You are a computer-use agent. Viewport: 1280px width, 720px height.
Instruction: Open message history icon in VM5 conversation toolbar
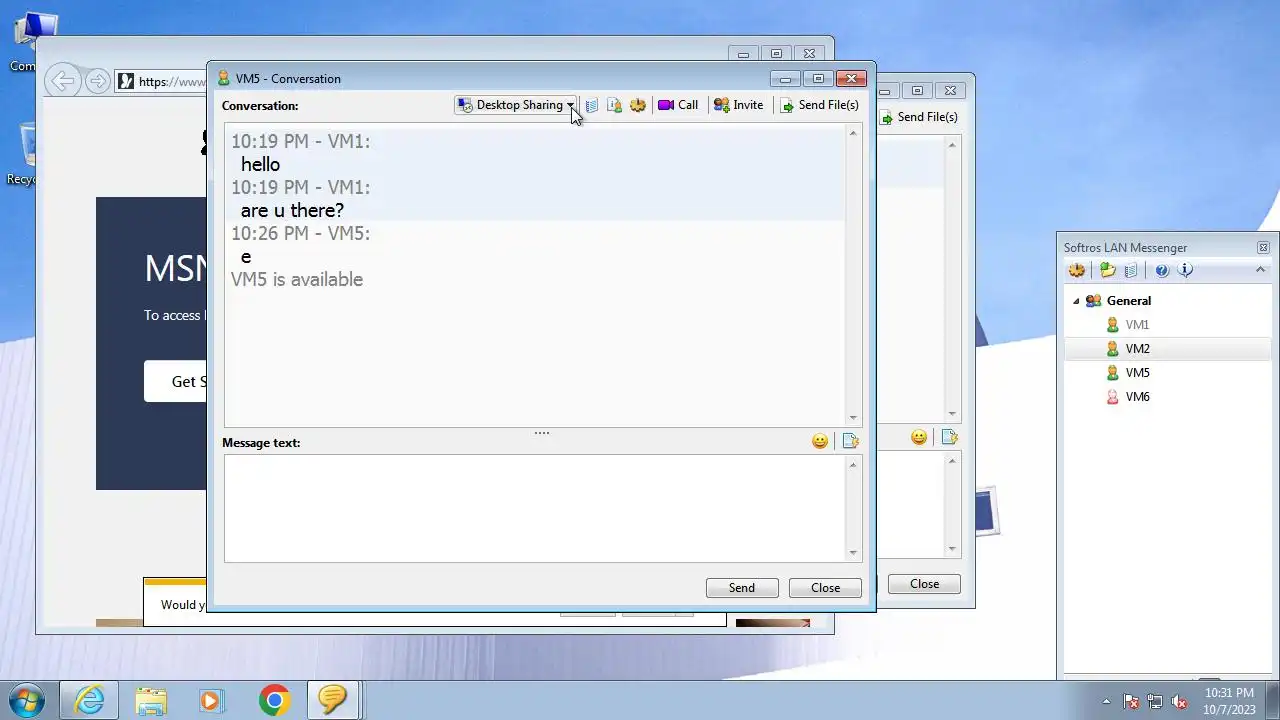(x=591, y=105)
